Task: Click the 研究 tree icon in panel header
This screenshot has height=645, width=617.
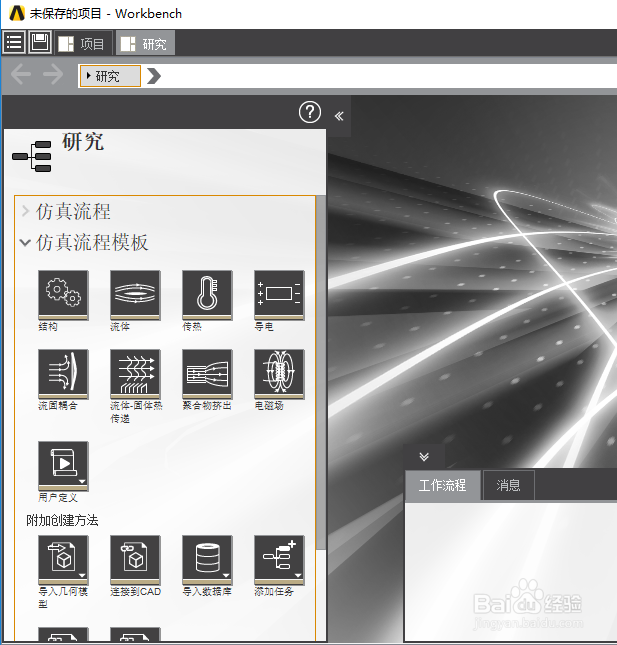Action: 32,156
